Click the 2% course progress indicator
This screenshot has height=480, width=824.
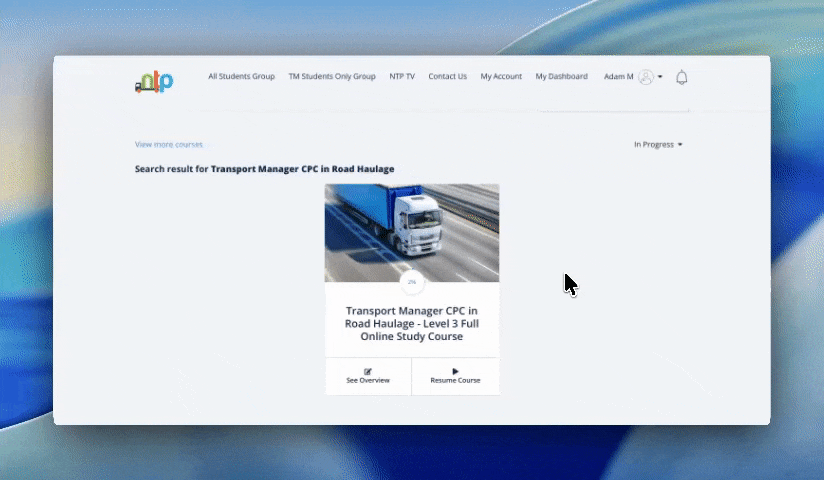[412, 282]
